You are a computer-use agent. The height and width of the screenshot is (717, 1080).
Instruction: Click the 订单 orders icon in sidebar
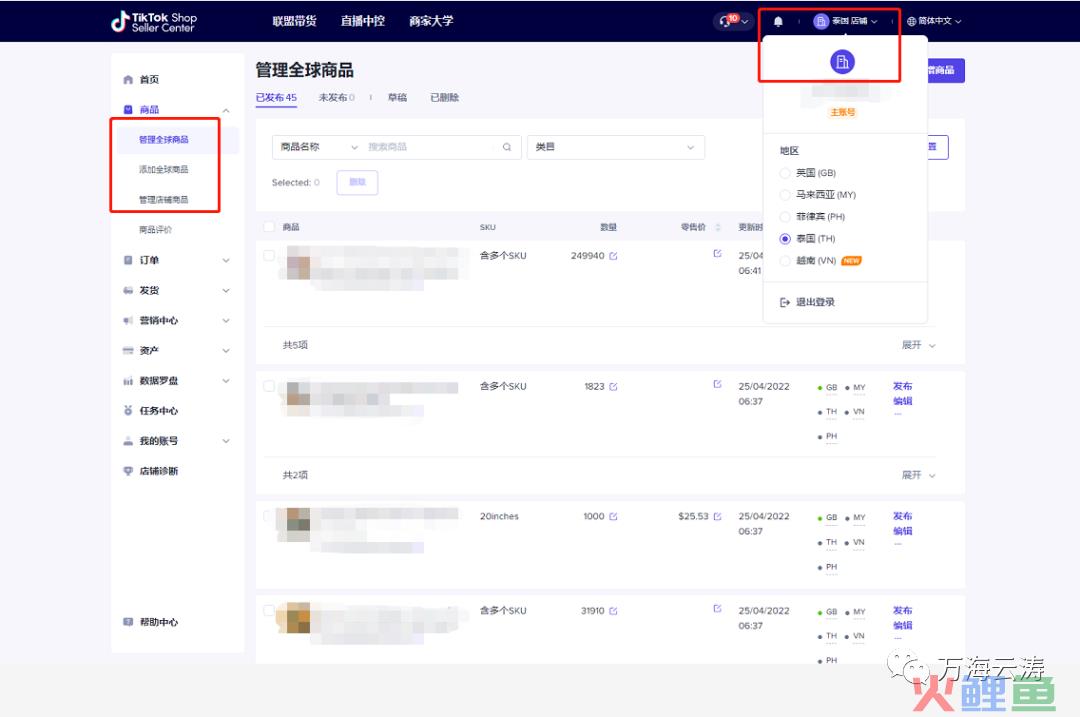coord(127,260)
